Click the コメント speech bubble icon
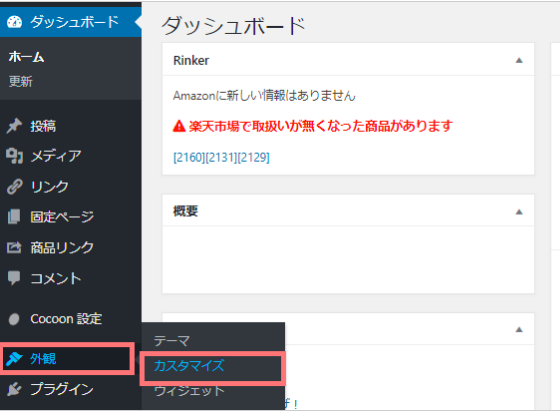 pyautogui.click(x=14, y=278)
